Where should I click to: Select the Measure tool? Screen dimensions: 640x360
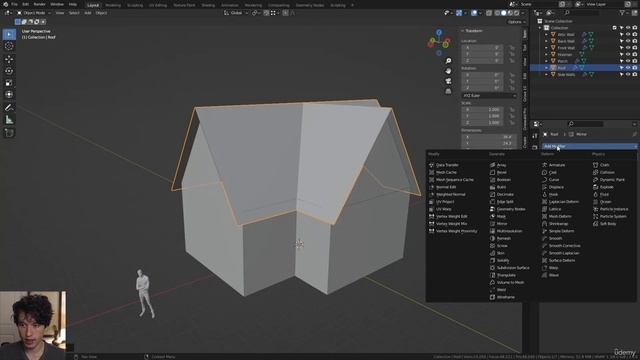(x=9, y=120)
